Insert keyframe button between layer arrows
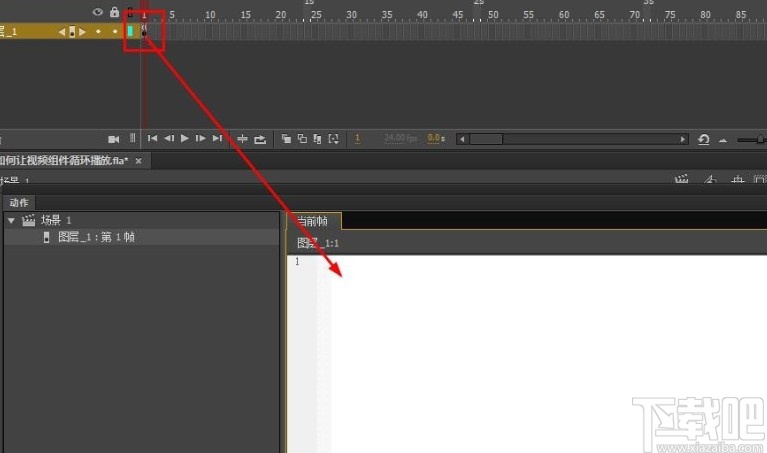Viewport: 767px width, 453px height. coord(72,32)
